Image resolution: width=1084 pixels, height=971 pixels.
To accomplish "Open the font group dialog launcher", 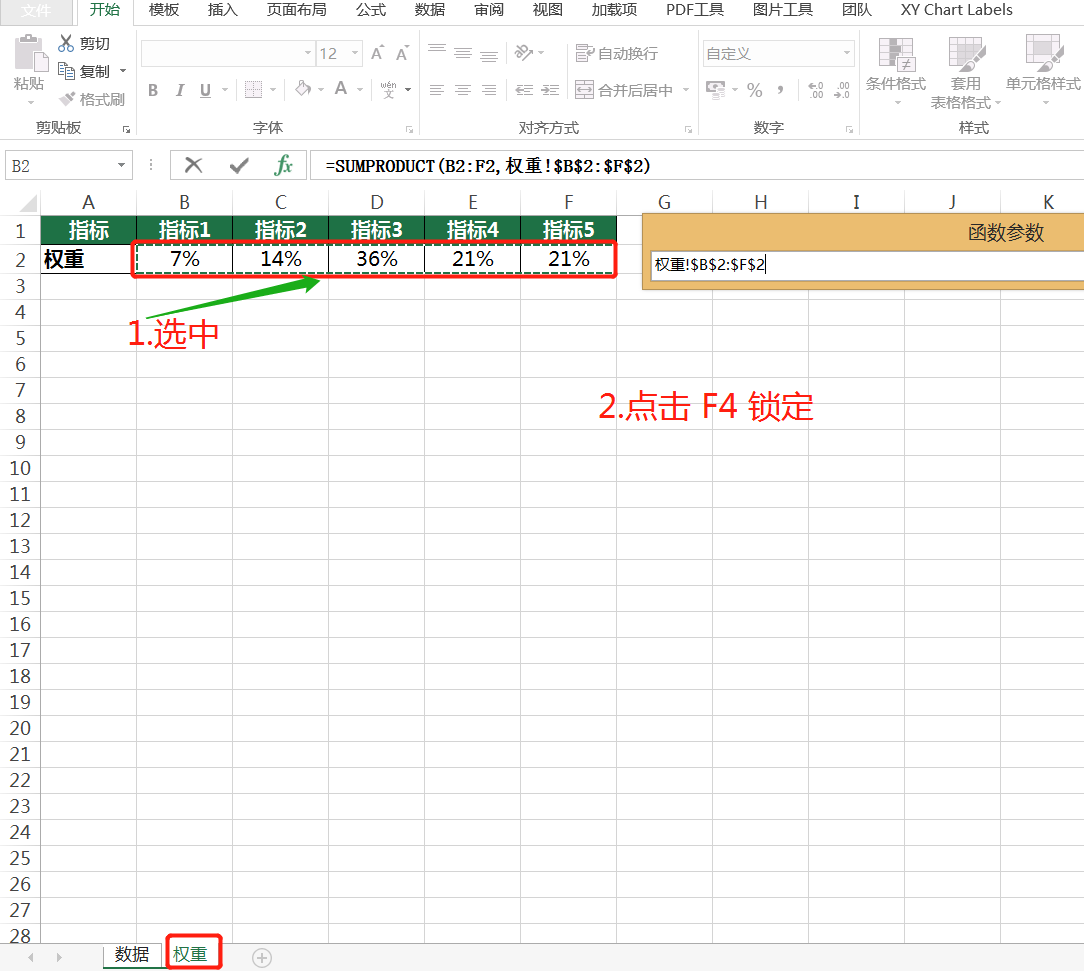I will pyautogui.click(x=409, y=129).
